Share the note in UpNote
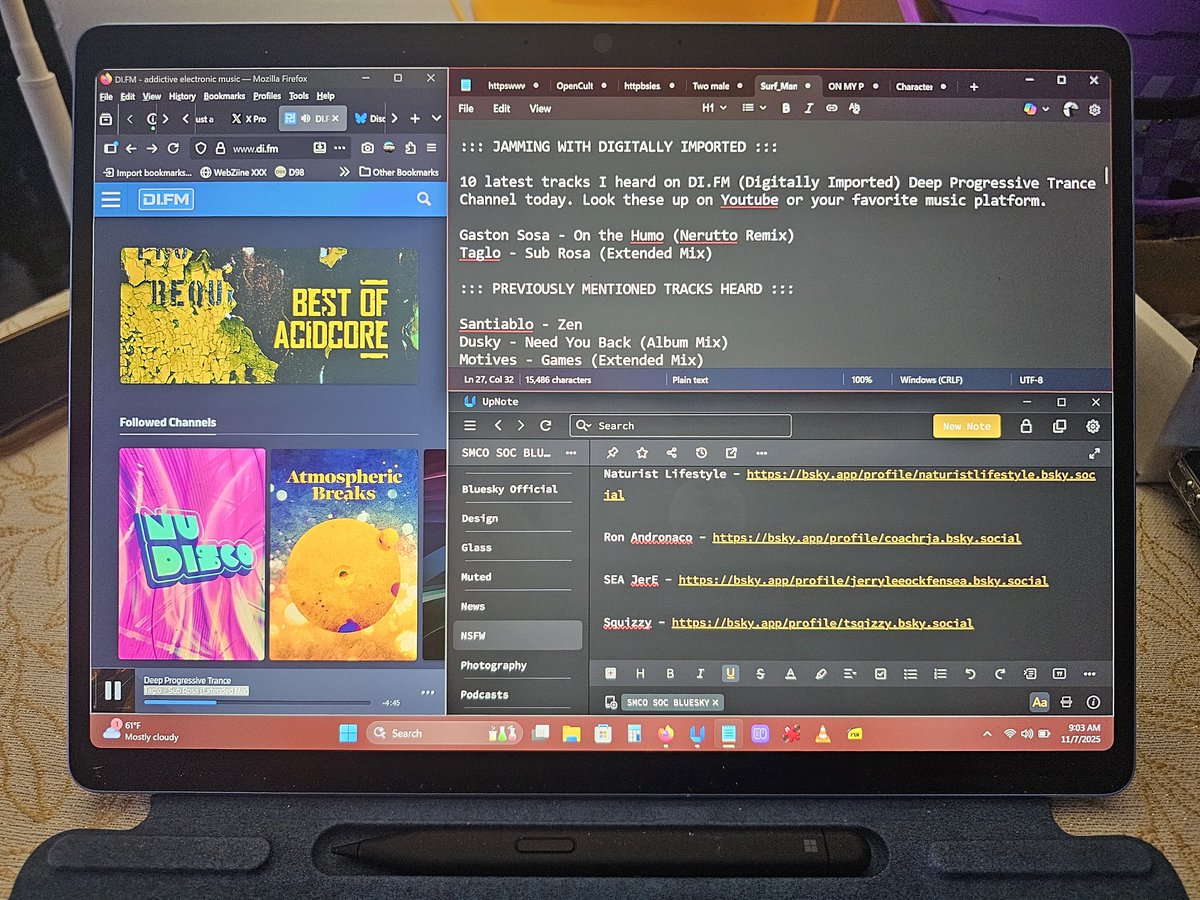1200x900 pixels. point(671,453)
